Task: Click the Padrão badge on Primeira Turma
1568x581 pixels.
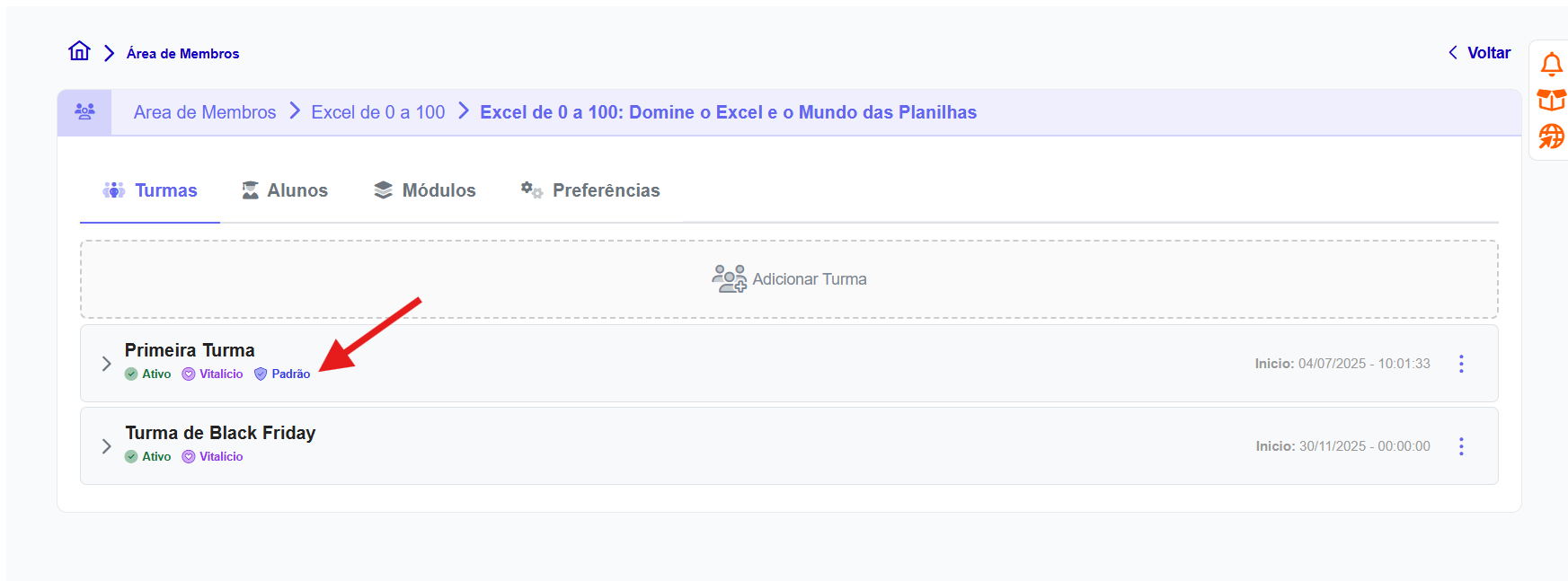Action: click(x=282, y=374)
